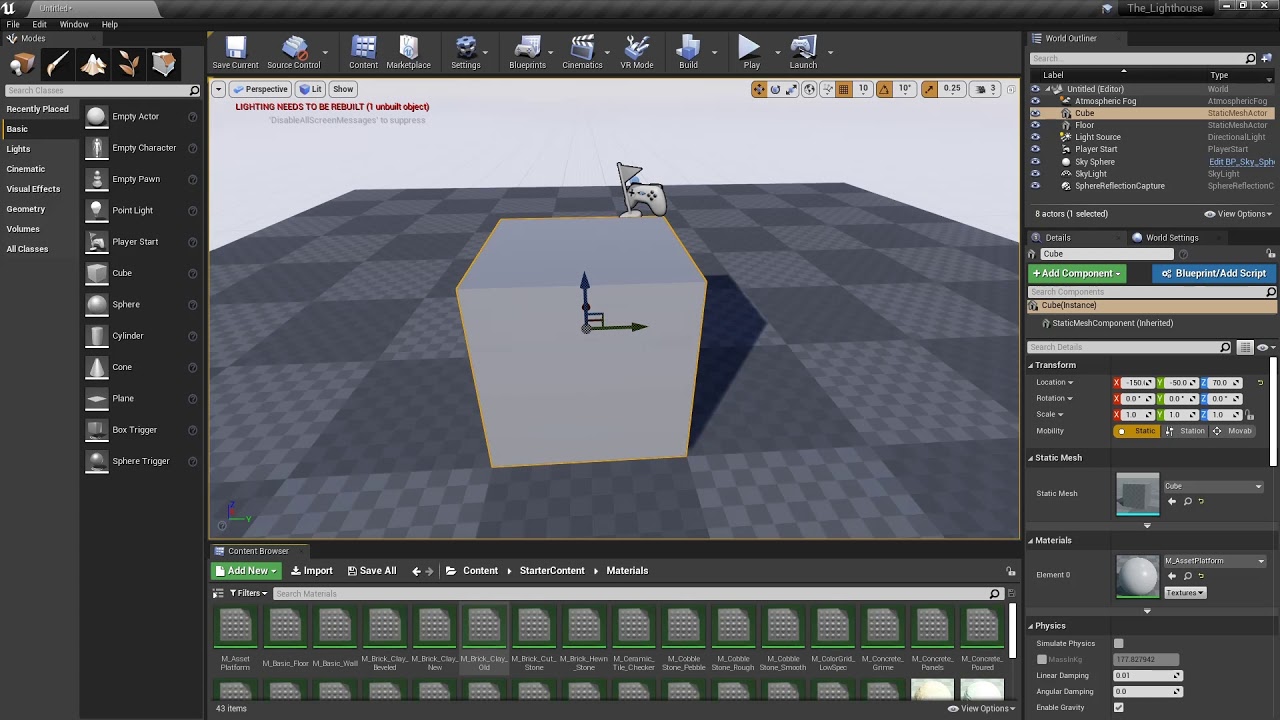Open the Lit view mode dropdown
This screenshot has height=720, width=1280.
click(311, 89)
